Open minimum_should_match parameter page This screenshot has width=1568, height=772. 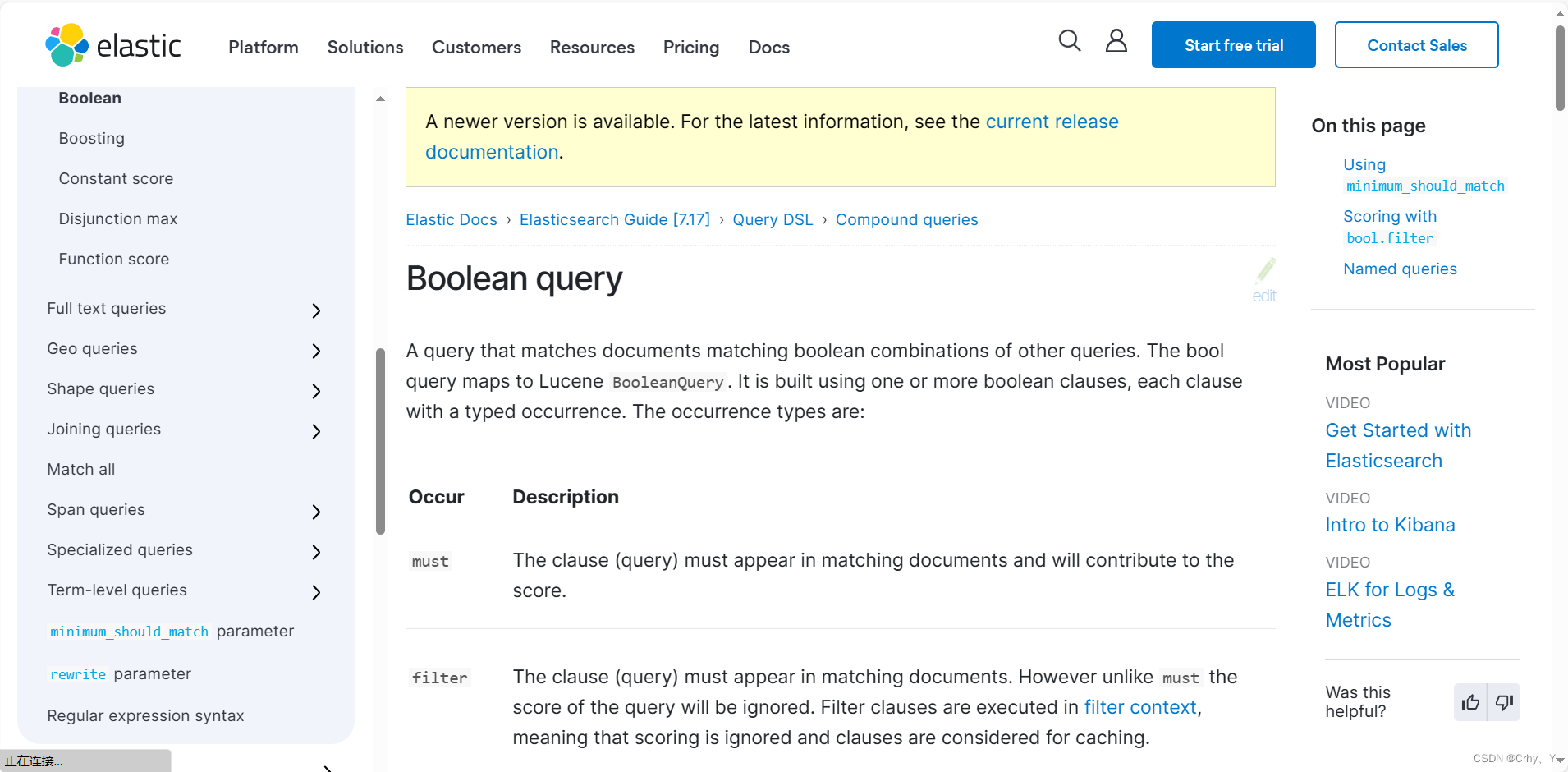pyautogui.click(x=171, y=631)
